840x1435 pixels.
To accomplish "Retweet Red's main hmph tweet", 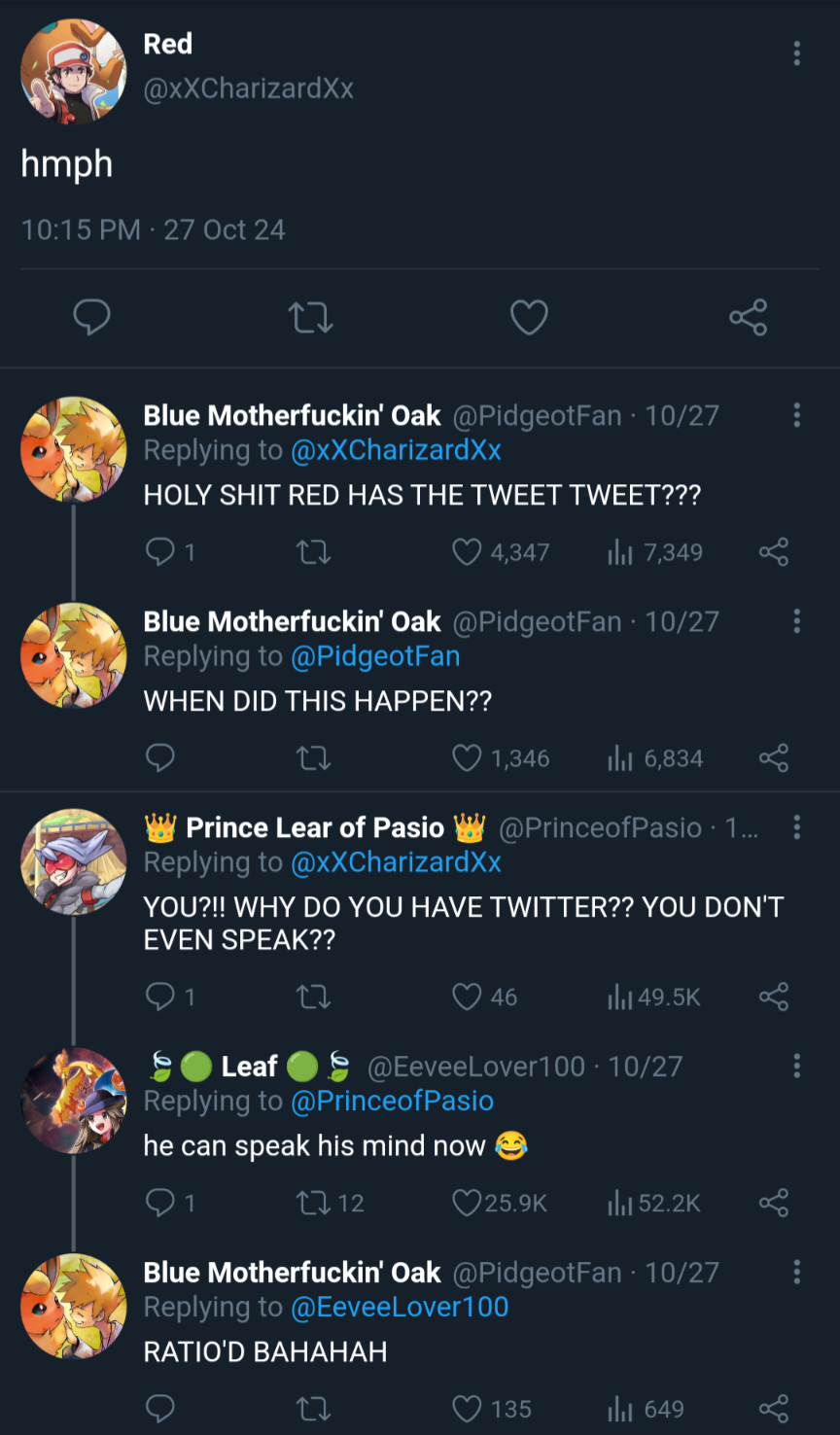I will [x=311, y=317].
